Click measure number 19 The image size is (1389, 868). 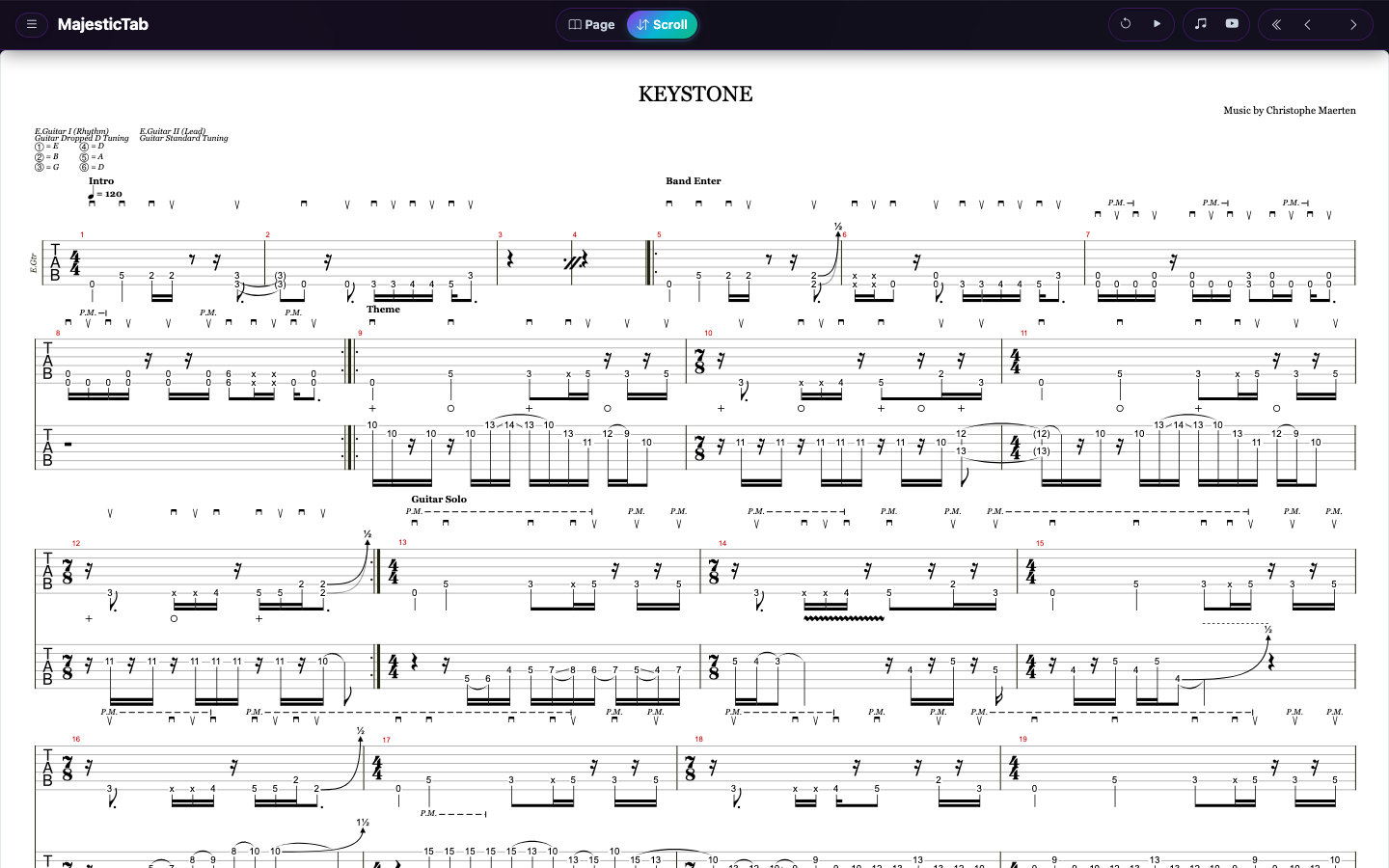1022,740
